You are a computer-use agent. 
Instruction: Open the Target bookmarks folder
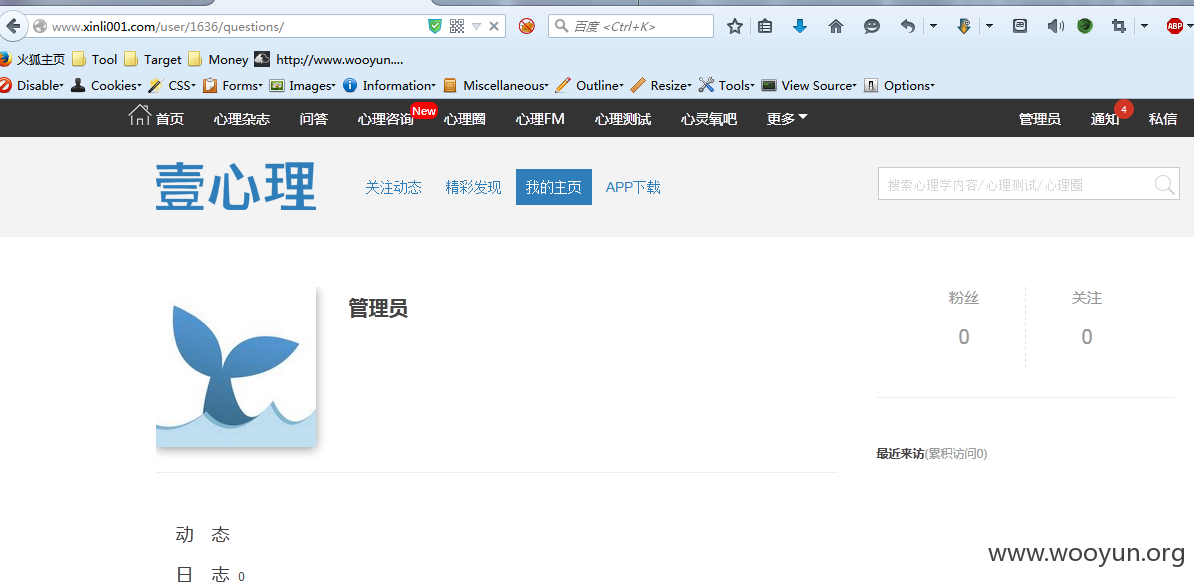[x=153, y=59]
